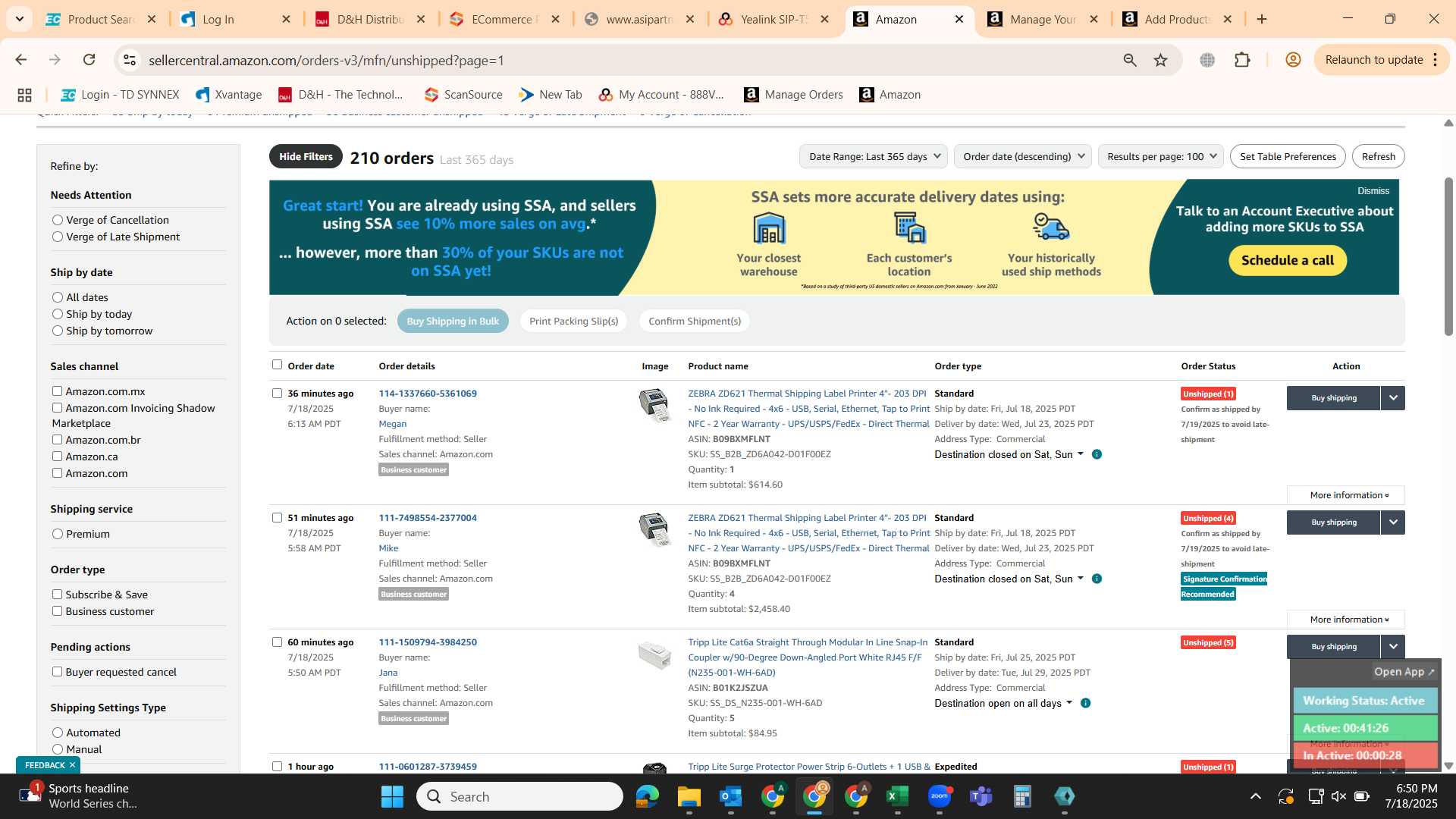Click the zoom magnifier icon in address bar
The width and height of the screenshot is (1456, 819).
point(1130,60)
